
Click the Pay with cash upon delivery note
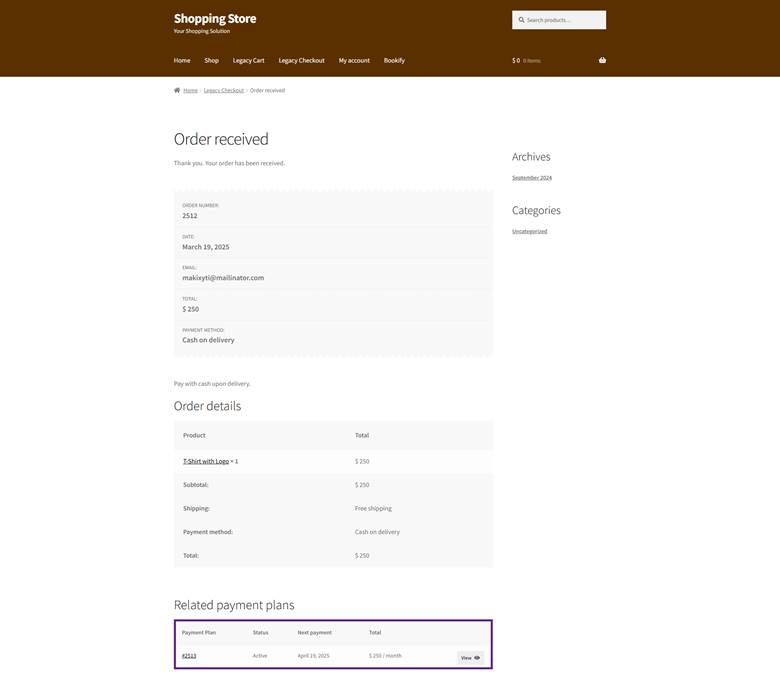[212, 384]
